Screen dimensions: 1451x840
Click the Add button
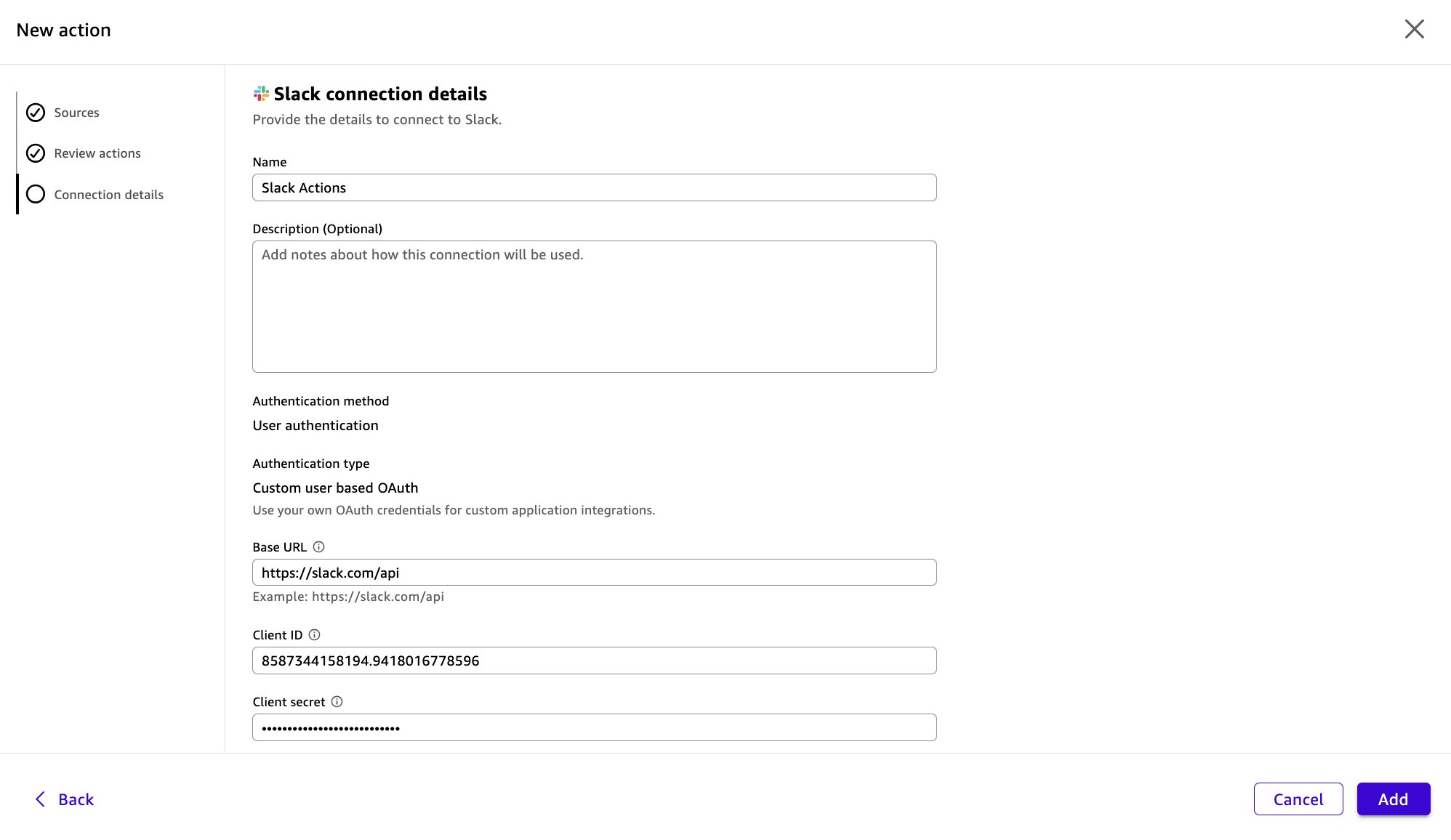1393,799
